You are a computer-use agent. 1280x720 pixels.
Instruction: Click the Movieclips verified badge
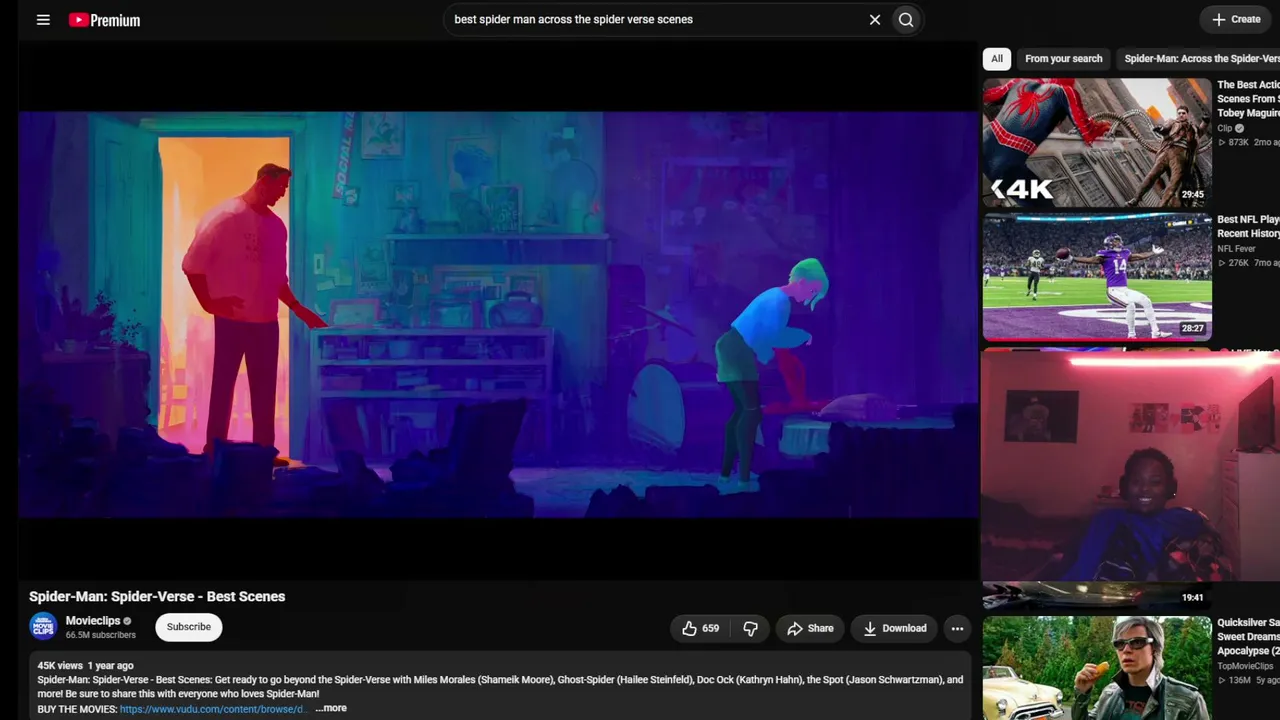pos(127,621)
